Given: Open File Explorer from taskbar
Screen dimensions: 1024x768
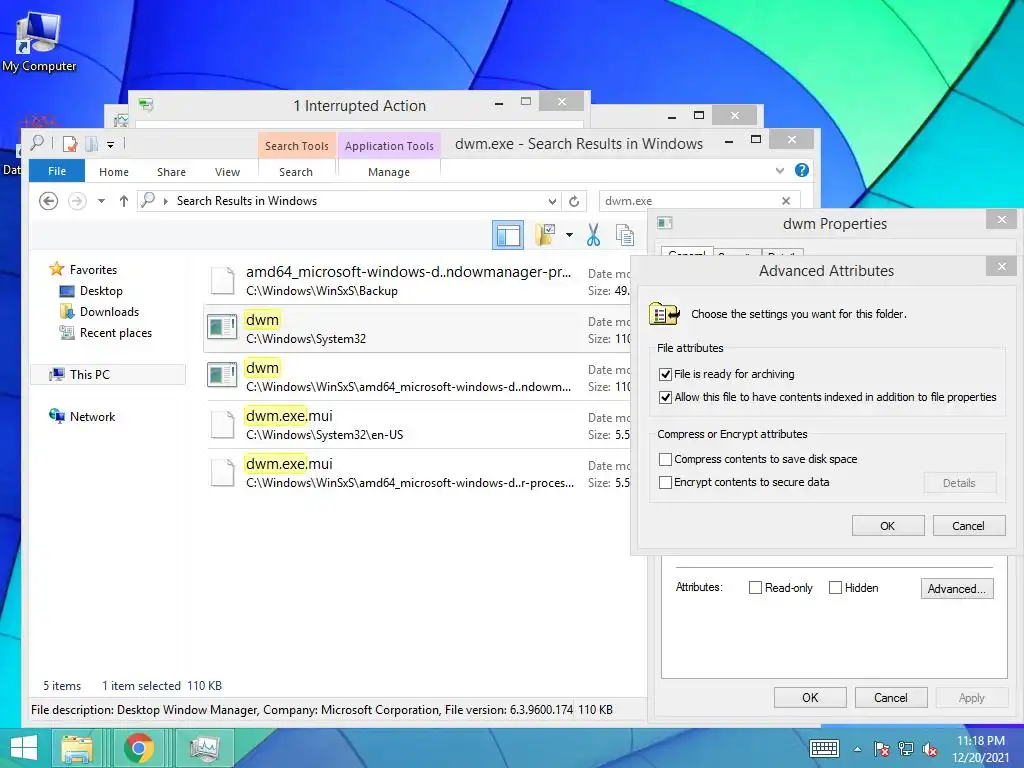Looking at the screenshot, I should pos(77,748).
